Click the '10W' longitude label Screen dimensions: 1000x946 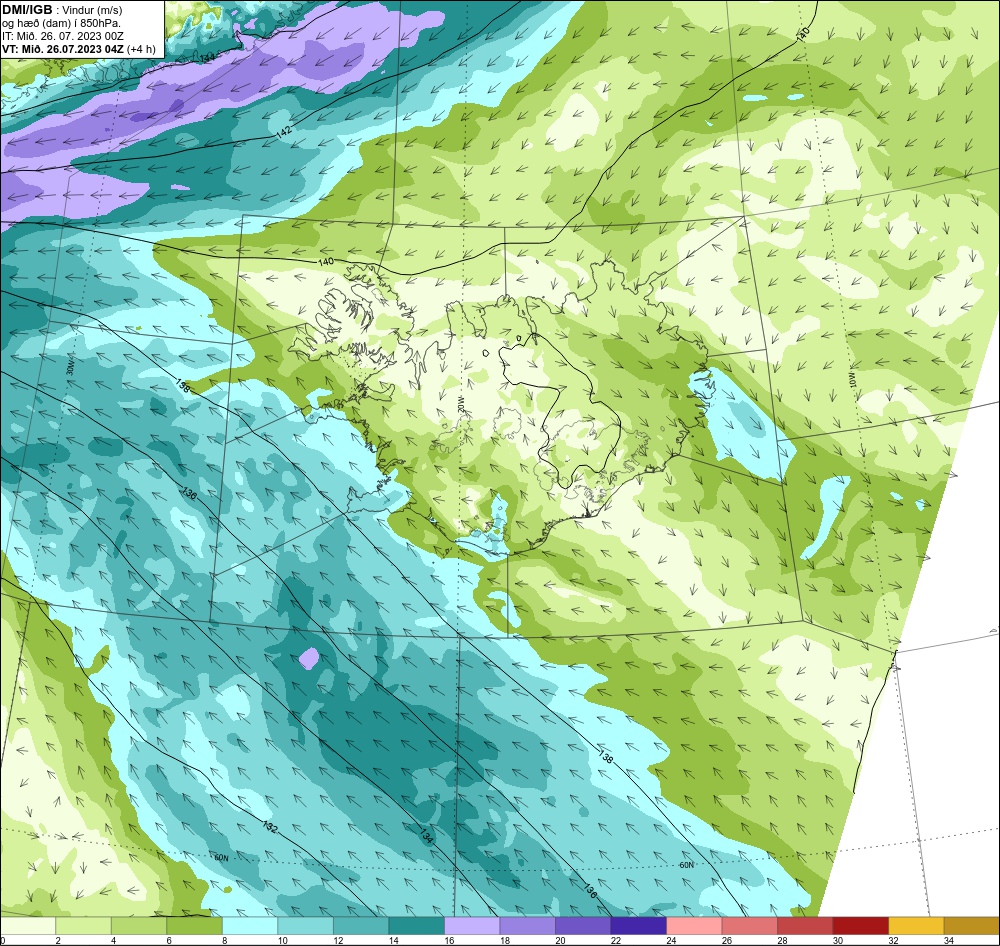pyautogui.click(x=852, y=380)
